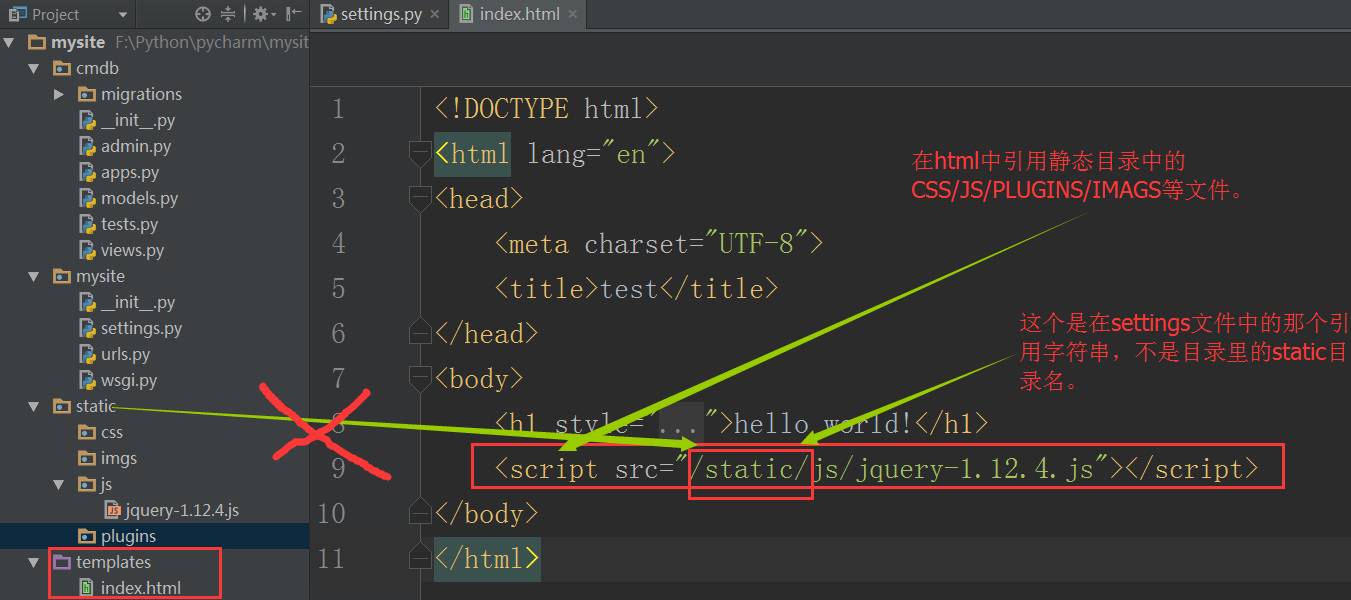1351x600 pixels.
Task: Fold the html tag at line 2
Action: coord(419,153)
